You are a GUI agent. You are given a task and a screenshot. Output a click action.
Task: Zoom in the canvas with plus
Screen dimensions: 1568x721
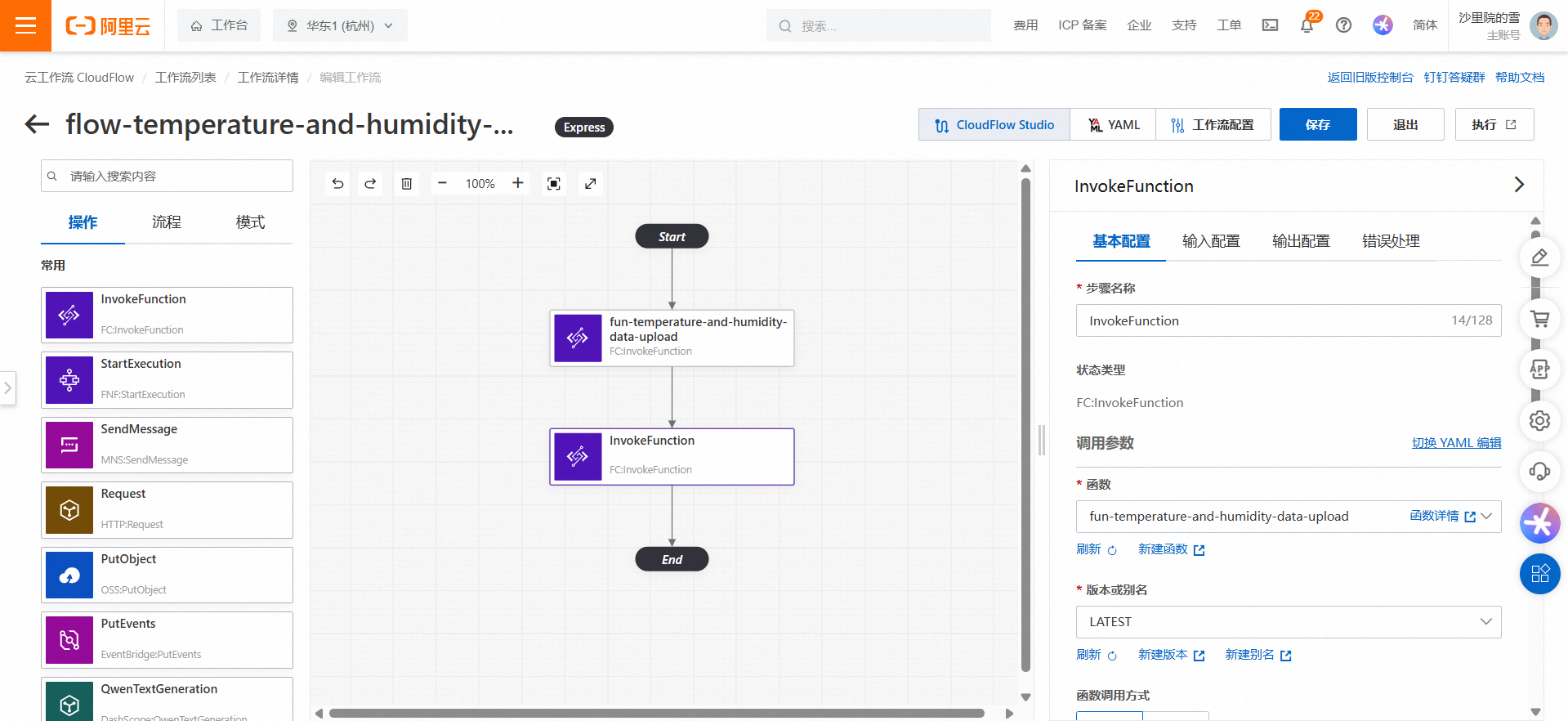(x=517, y=183)
